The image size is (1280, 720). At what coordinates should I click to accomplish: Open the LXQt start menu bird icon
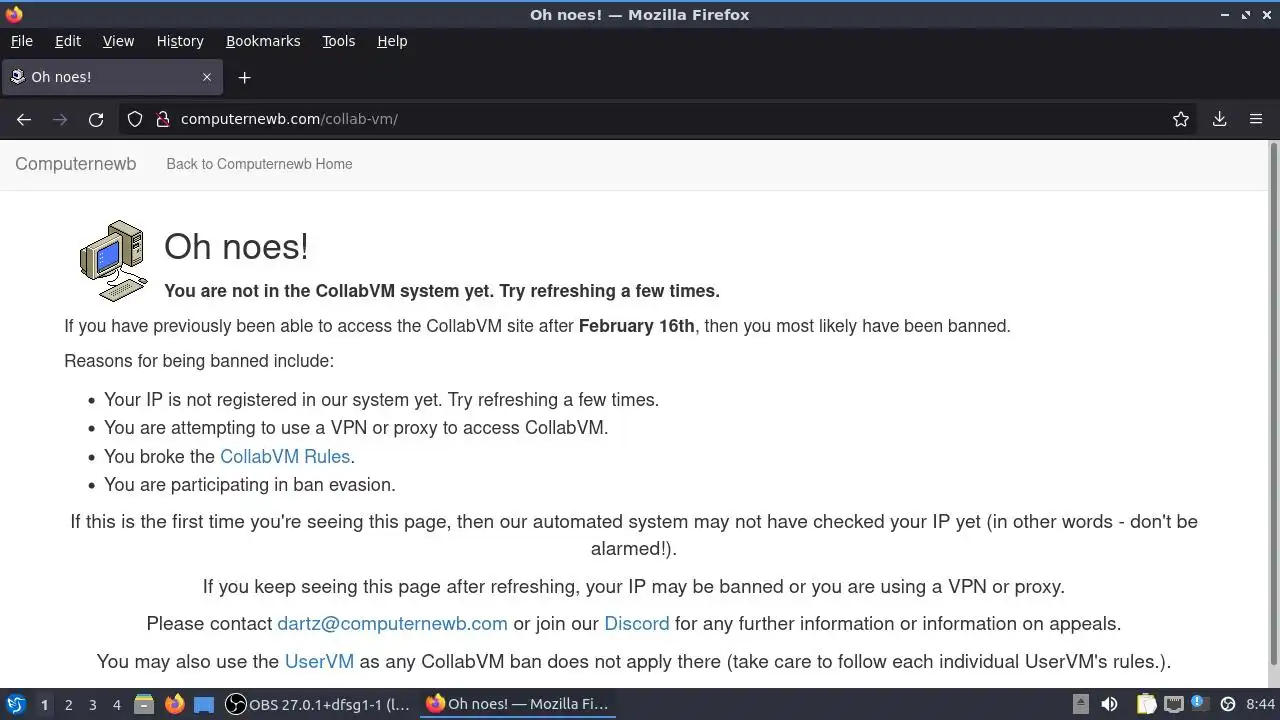(15, 704)
